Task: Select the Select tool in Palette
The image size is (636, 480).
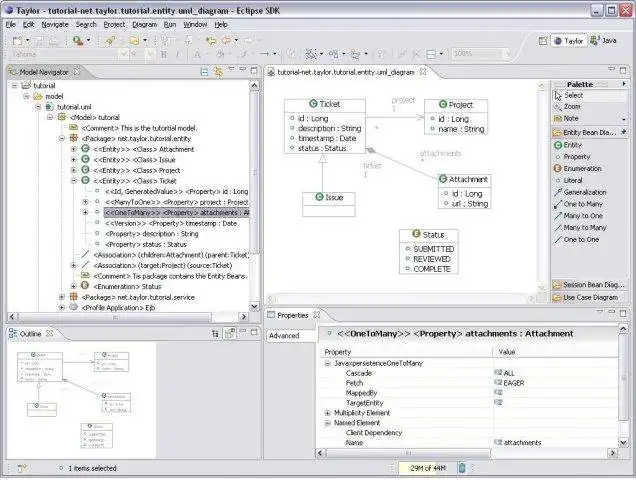Action: click(x=573, y=95)
